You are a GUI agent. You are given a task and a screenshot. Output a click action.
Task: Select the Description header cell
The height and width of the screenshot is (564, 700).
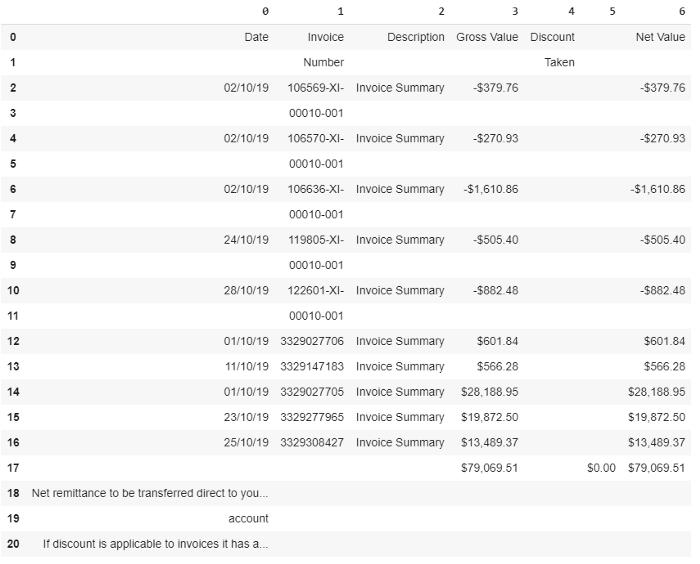415,37
